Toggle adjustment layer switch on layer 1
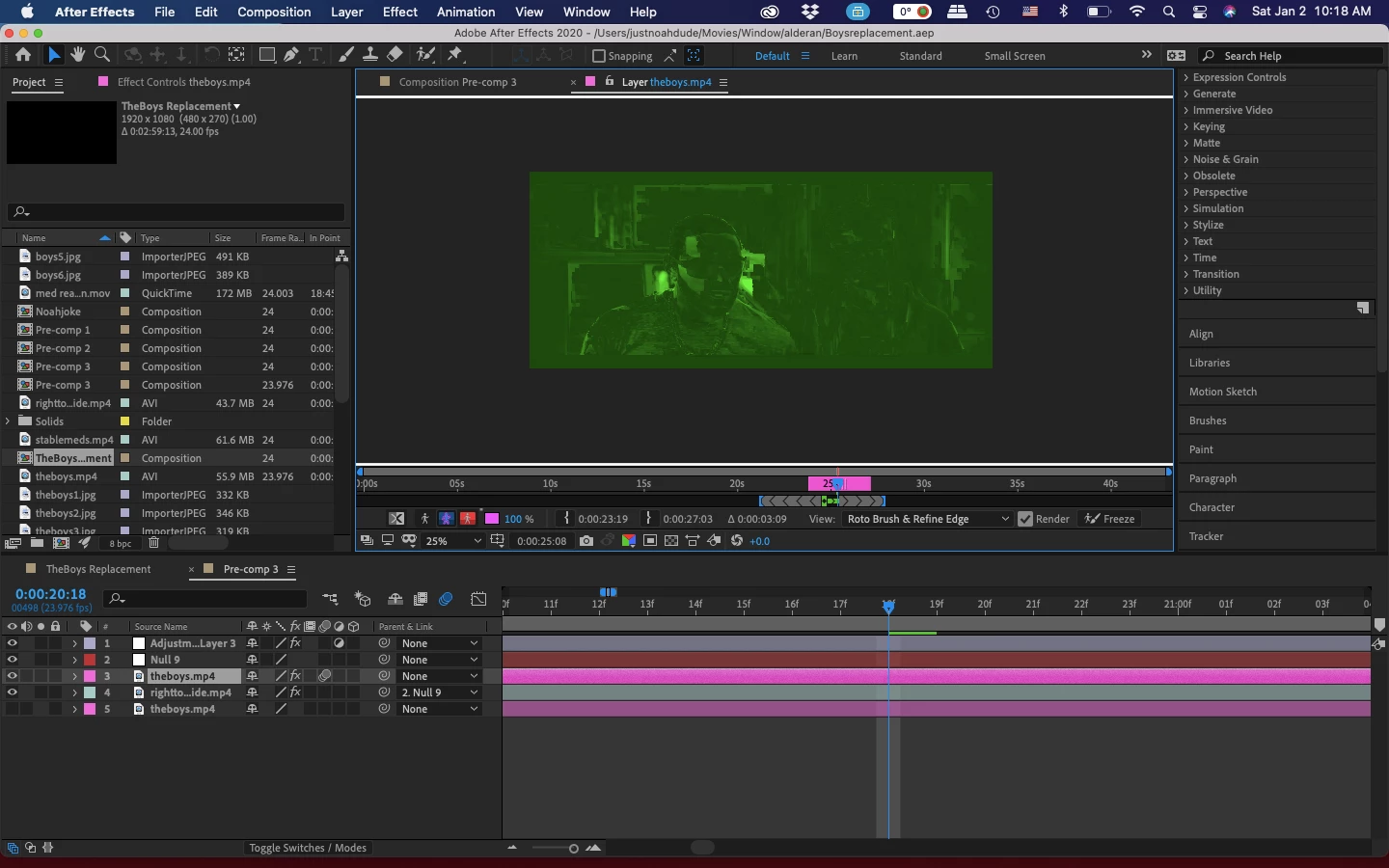This screenshot has height=868, width=1389. [x=340, y=643]
